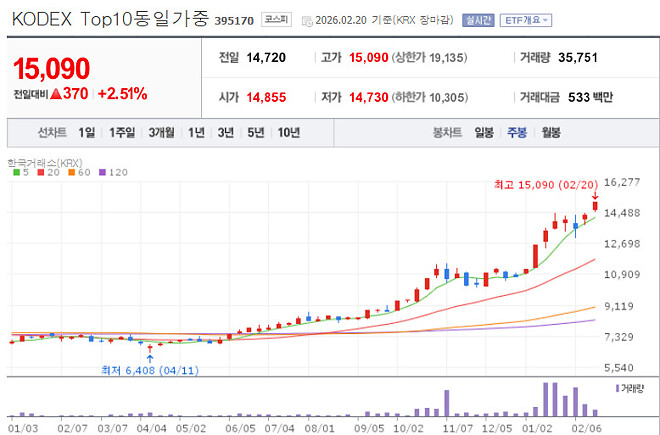Click the 코스피 market label
The height and width of the screenshot is (435, 660).
pyautogui.click(x=276, y=20)
